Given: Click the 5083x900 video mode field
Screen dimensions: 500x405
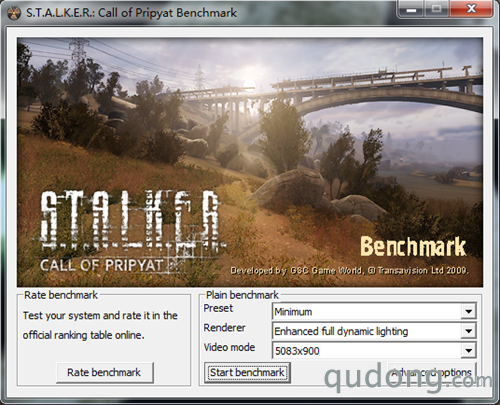Looking at the screenshot, I should pyautogui.click(x=374, y=351).
